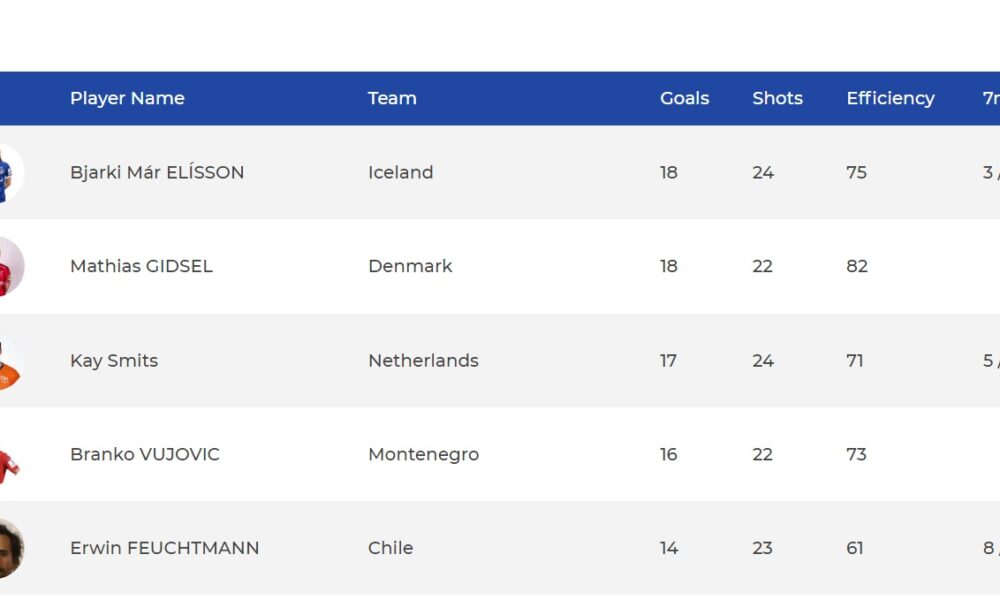
Task: Open Bjarki Már ELÍSSON player name
Action: (157, 173)
